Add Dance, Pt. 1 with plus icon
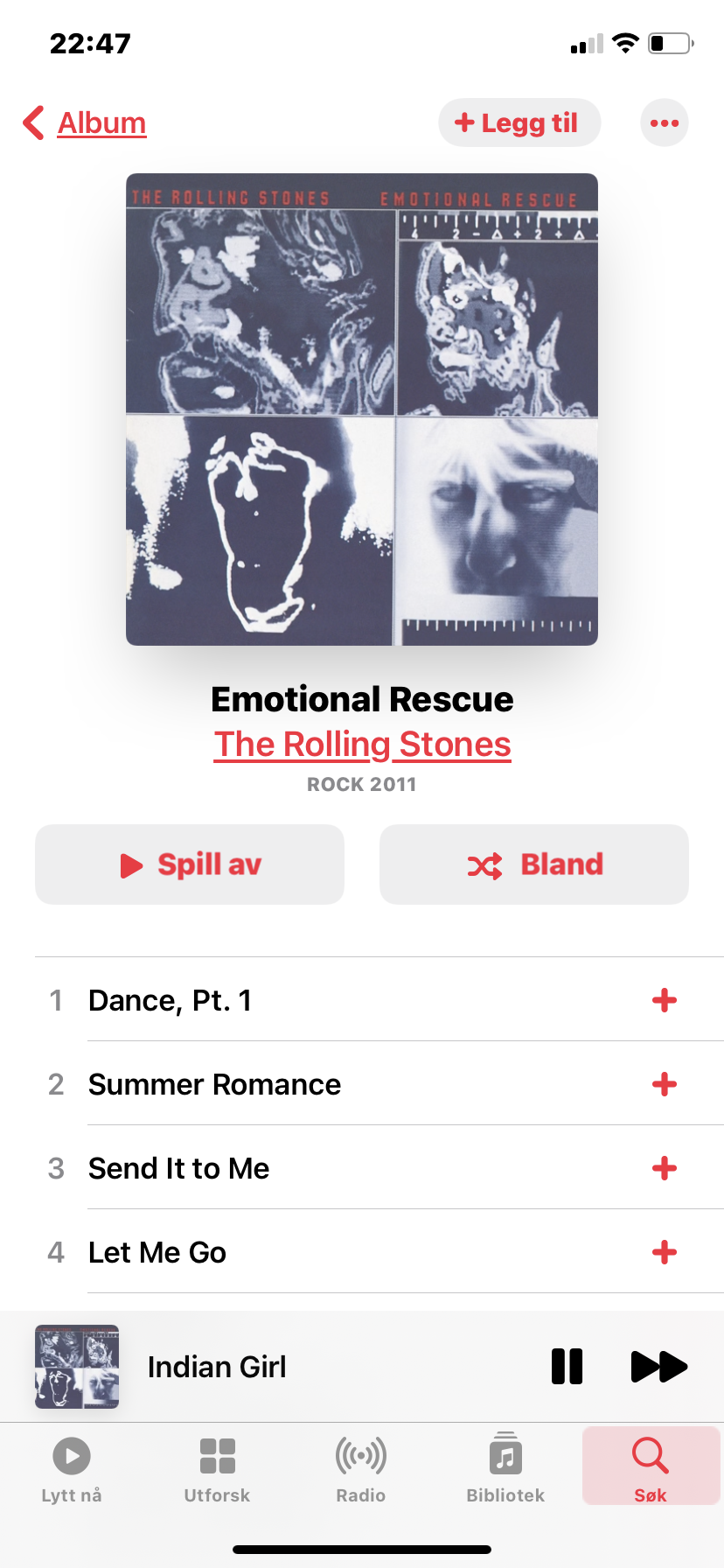724x1568 pixels. [665, 1000]
